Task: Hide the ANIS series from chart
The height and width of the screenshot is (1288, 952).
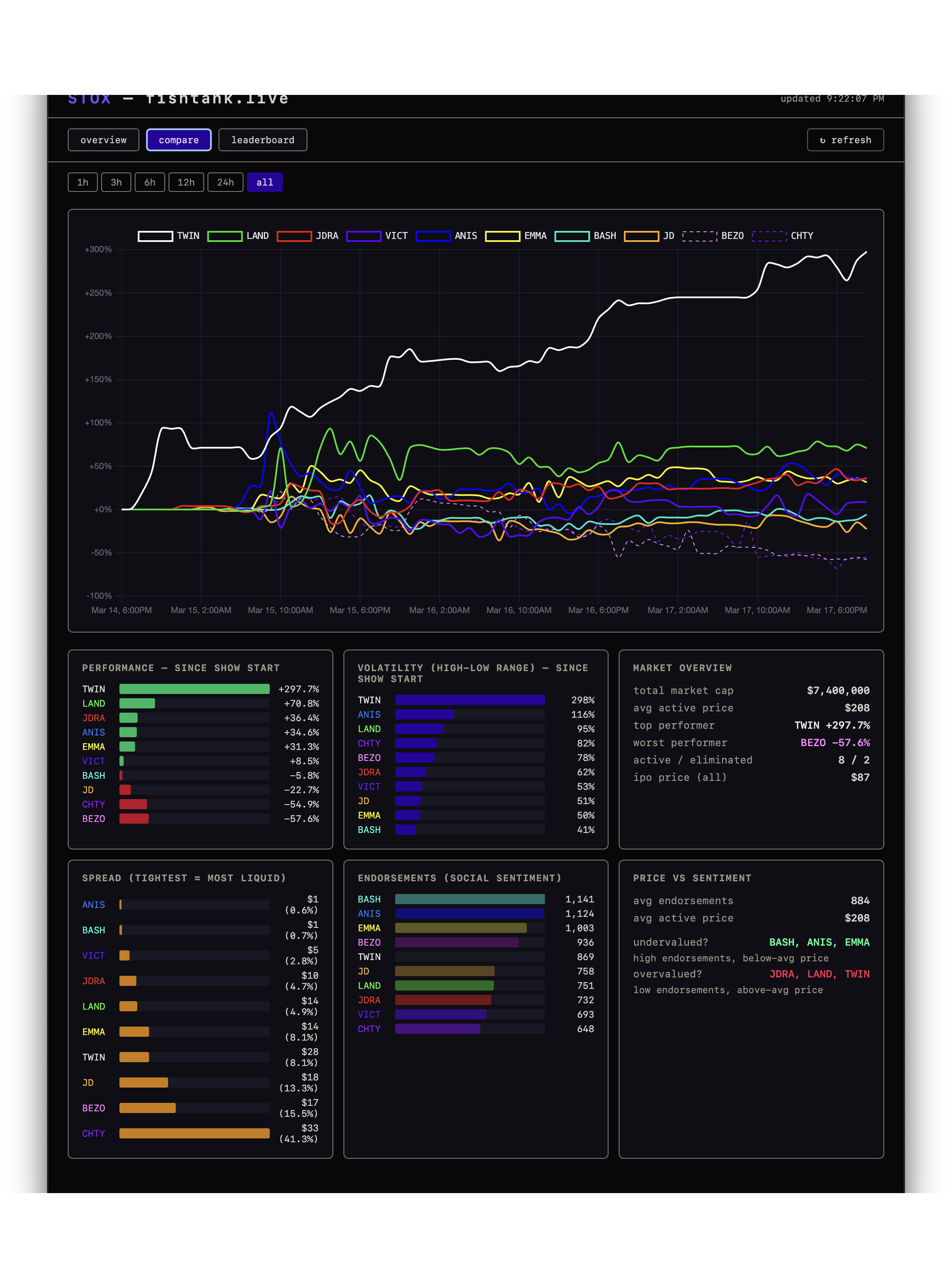Action: 433,236
